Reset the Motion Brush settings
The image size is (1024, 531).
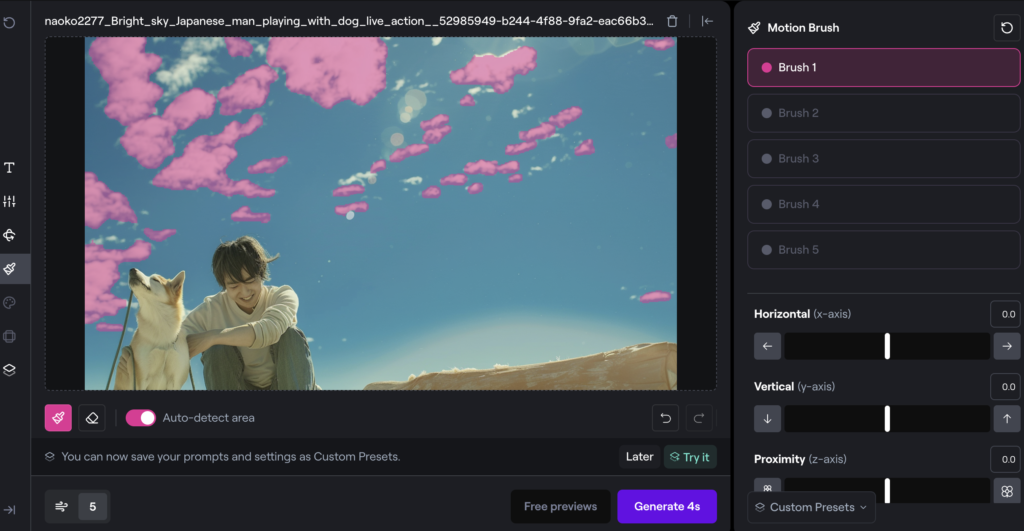click(x=1006, y=28)
